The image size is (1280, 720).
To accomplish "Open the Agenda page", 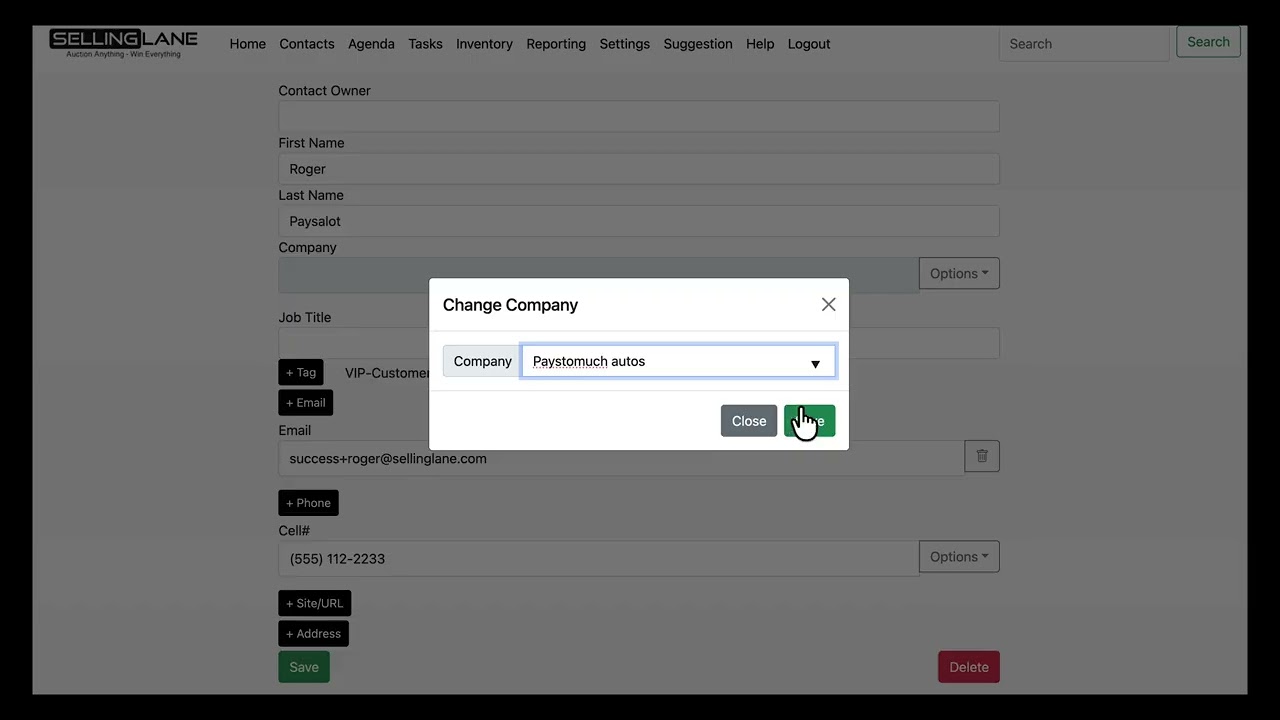I will coord(371,44).
